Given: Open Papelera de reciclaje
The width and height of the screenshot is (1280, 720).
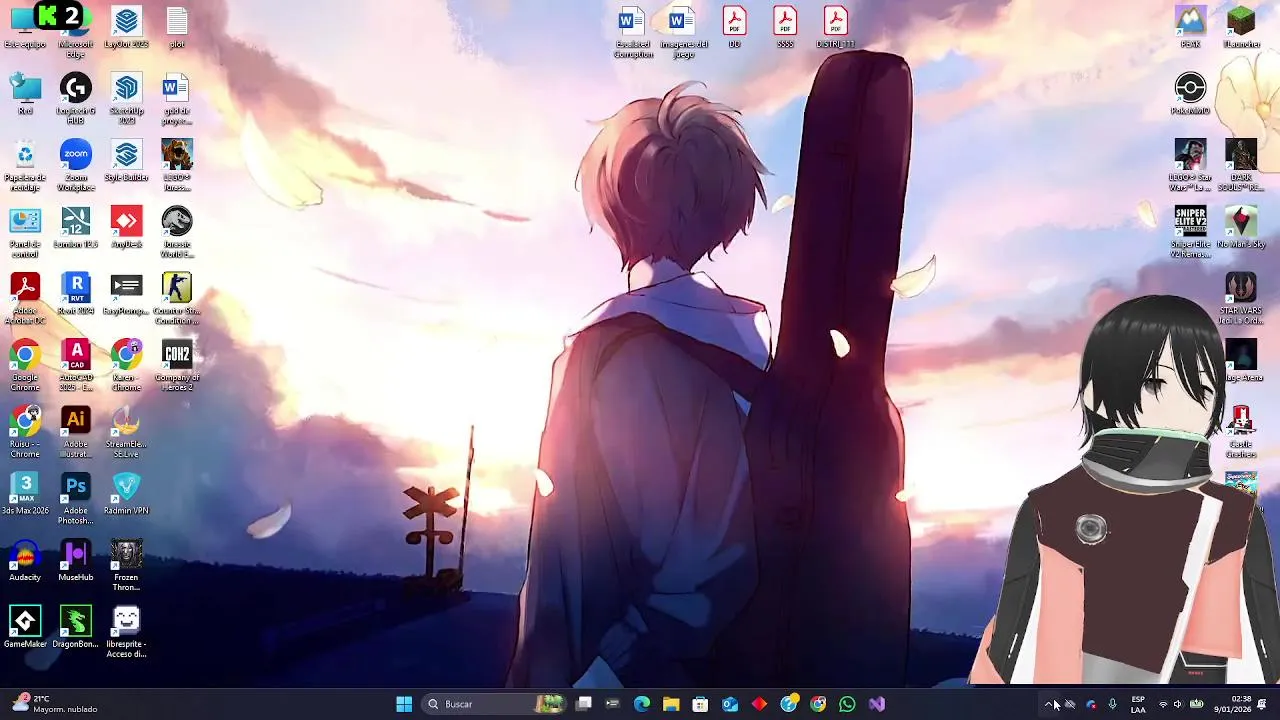Looking at the screenshot, I should (25, 165).
